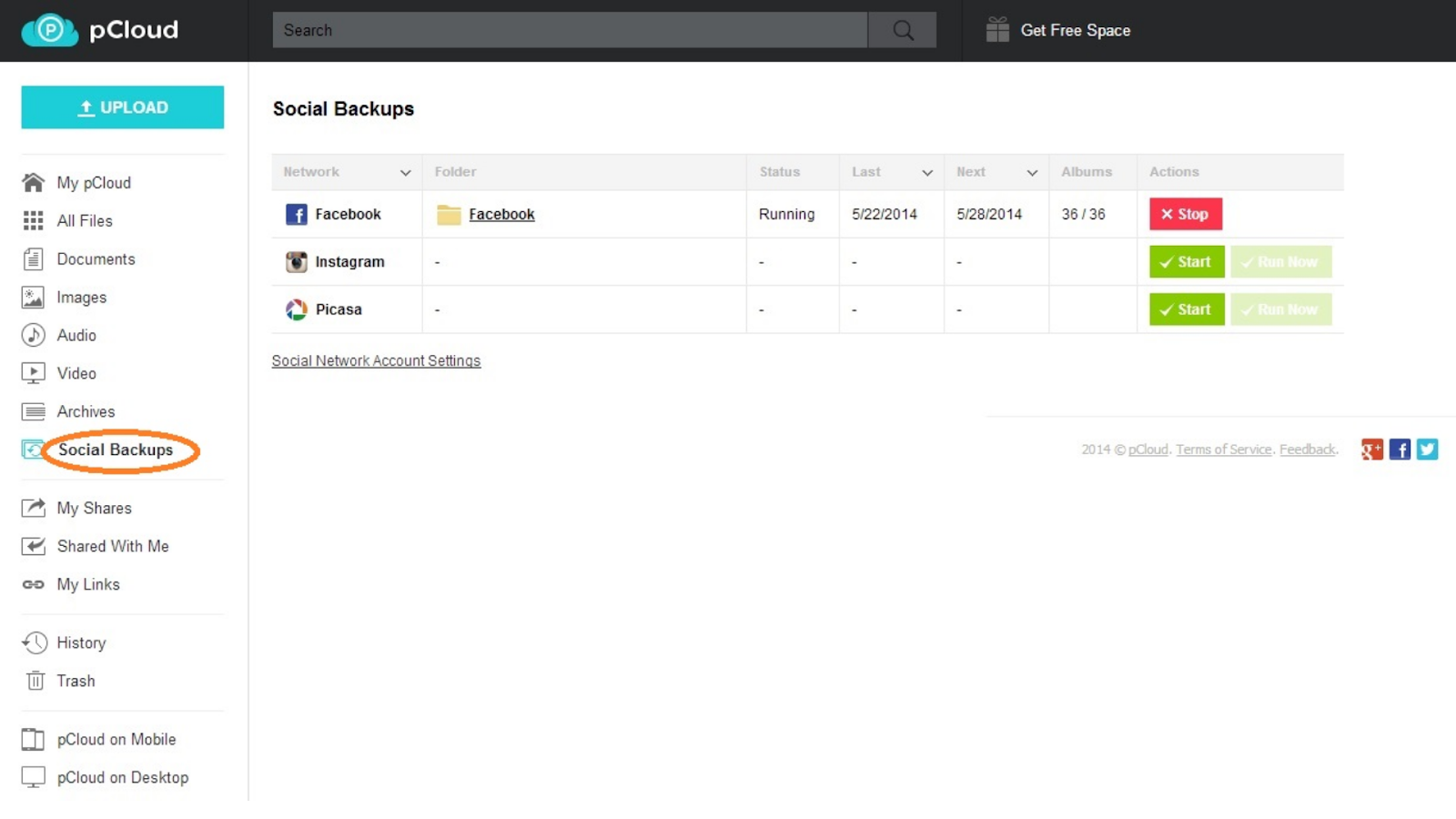This screenshot has width=1456, height=819.
Task: Open the Google Plus footer icon
Action: click(1372, 450)
